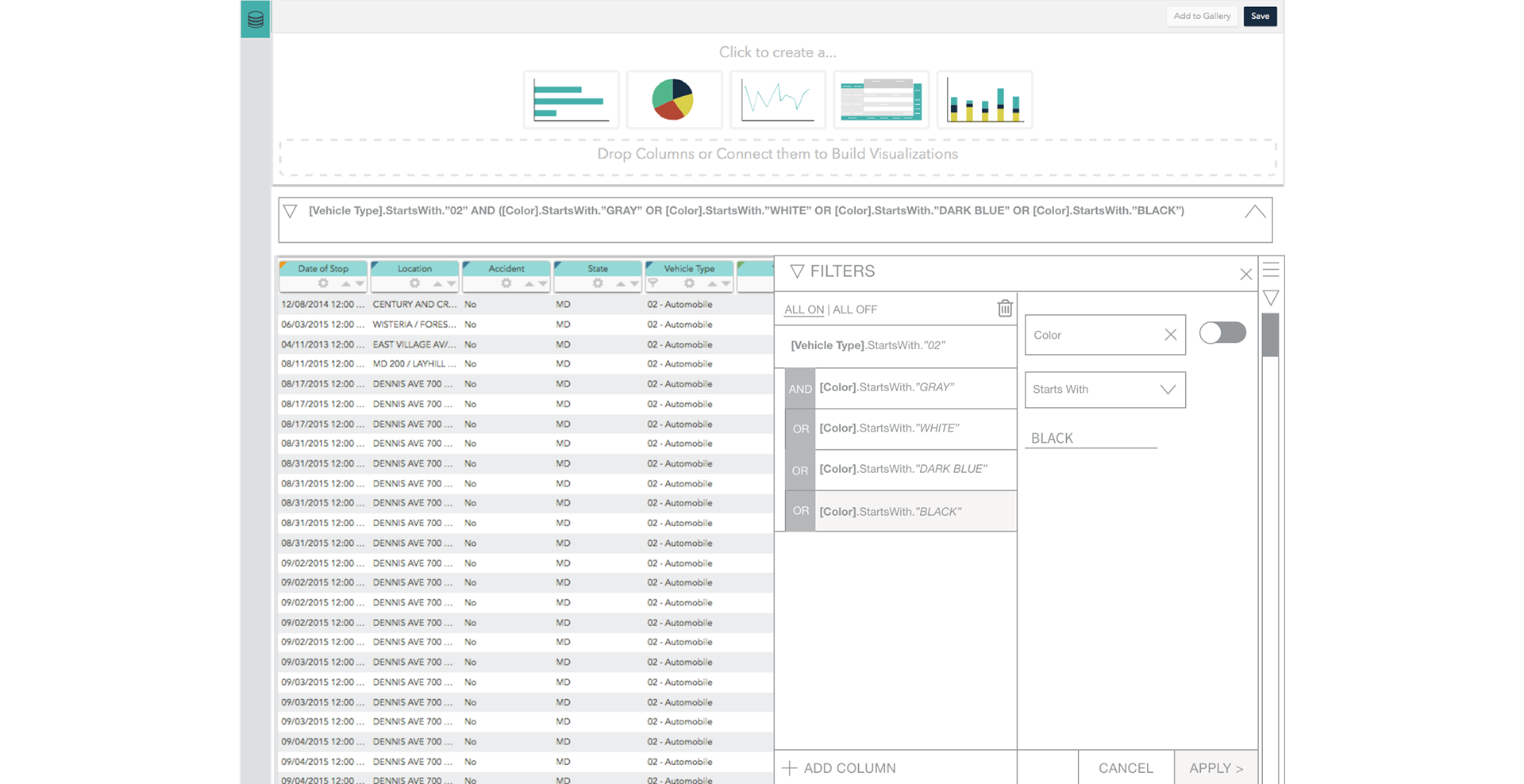Toggle the OR operator on BLACK filter

coord(800,511)
